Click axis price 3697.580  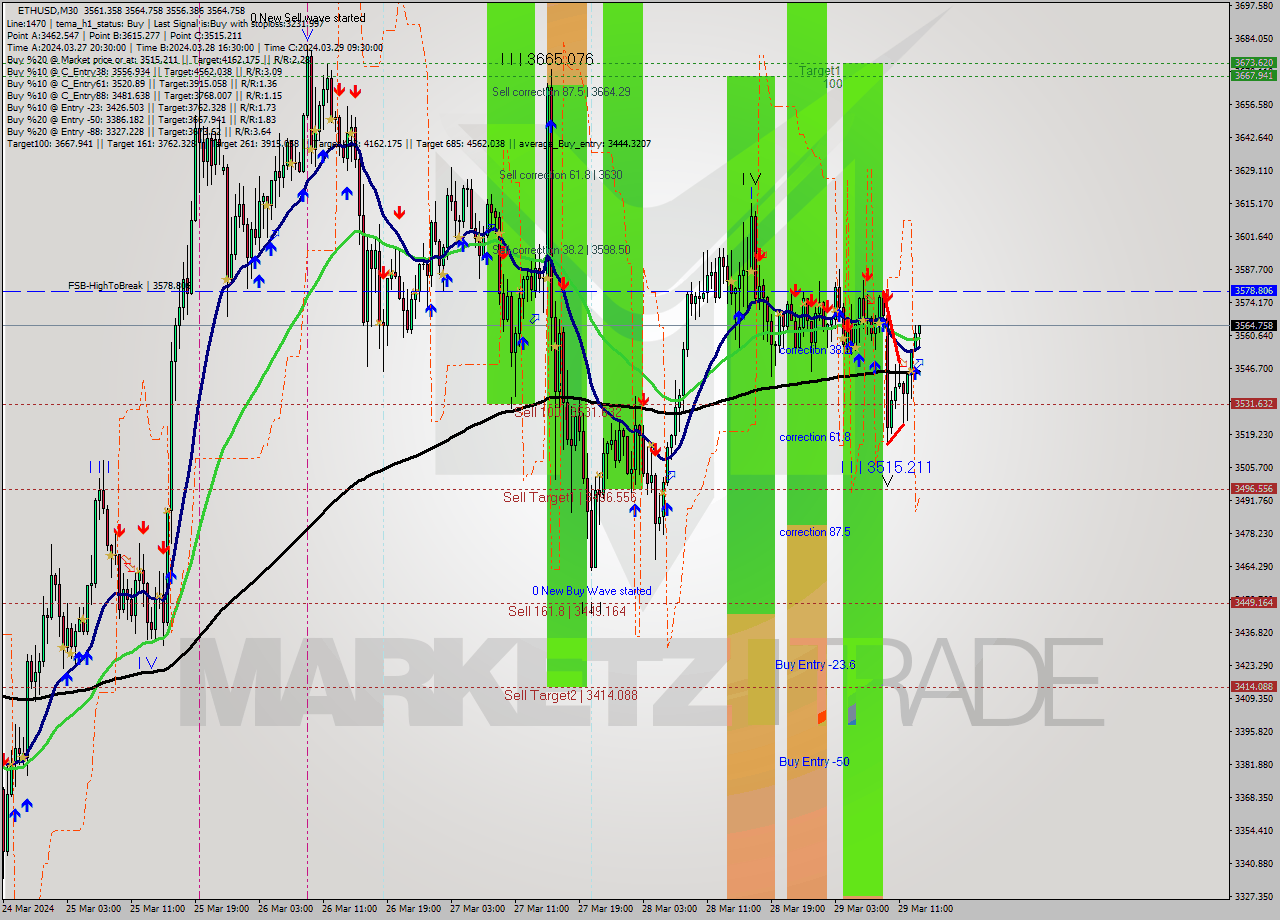(1253, 6)
